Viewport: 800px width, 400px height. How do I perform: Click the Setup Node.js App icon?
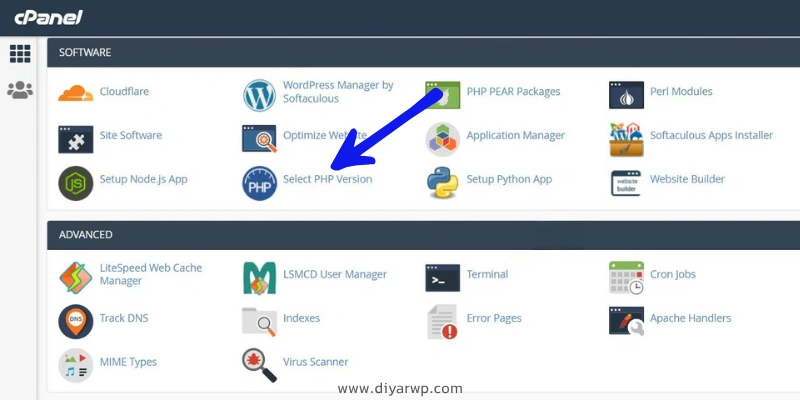[x=76, y=181]
